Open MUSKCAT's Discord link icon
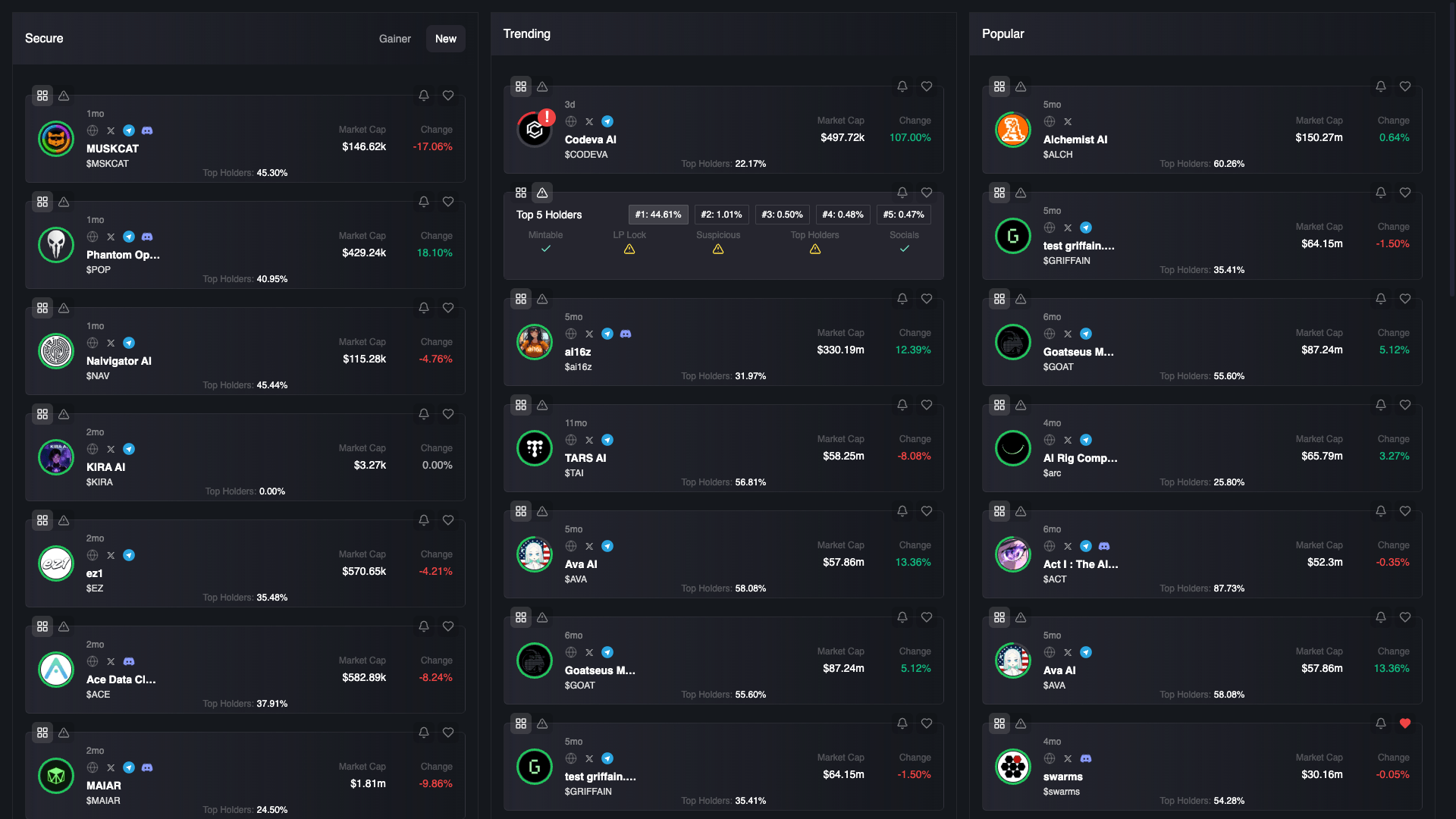 (147, 130)
